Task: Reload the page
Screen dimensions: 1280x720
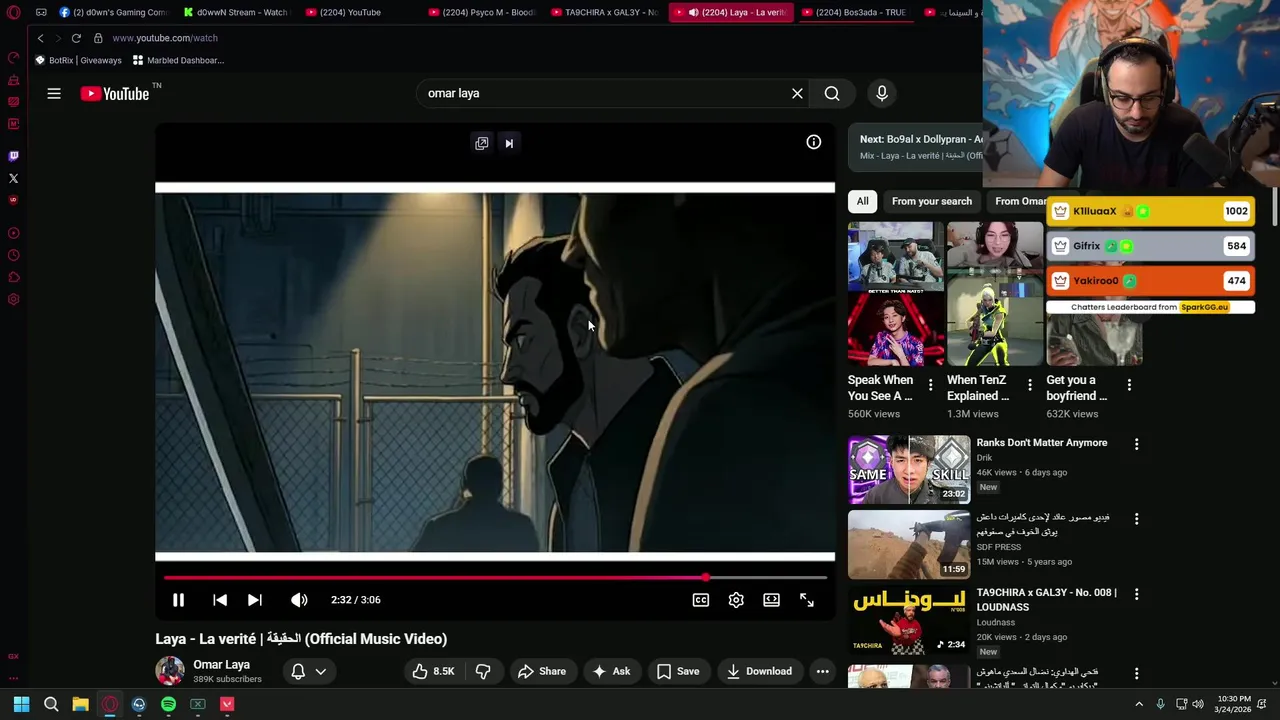Action: click(76, 38)
